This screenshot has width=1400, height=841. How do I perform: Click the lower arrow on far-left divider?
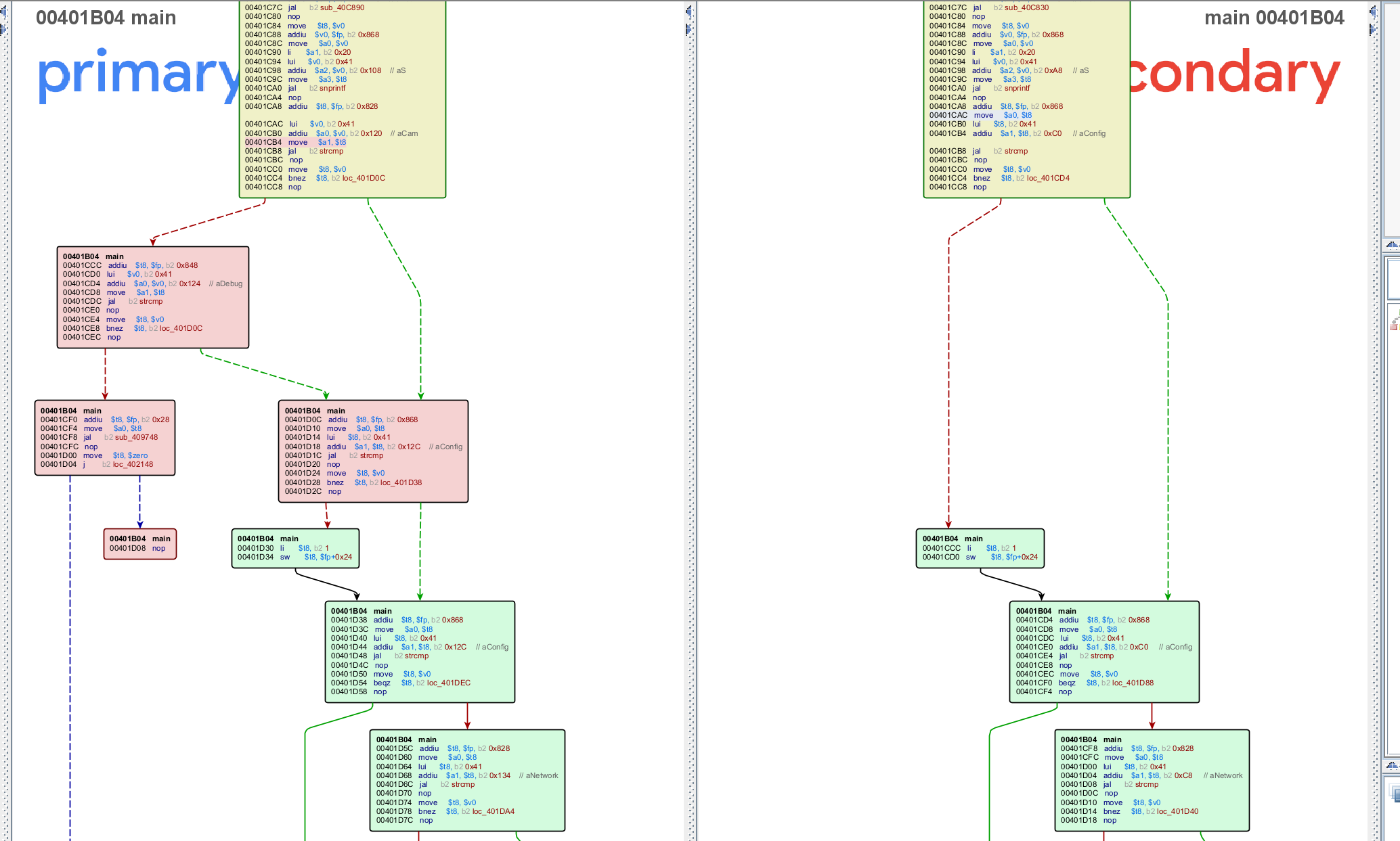click(x=3, y=29)
